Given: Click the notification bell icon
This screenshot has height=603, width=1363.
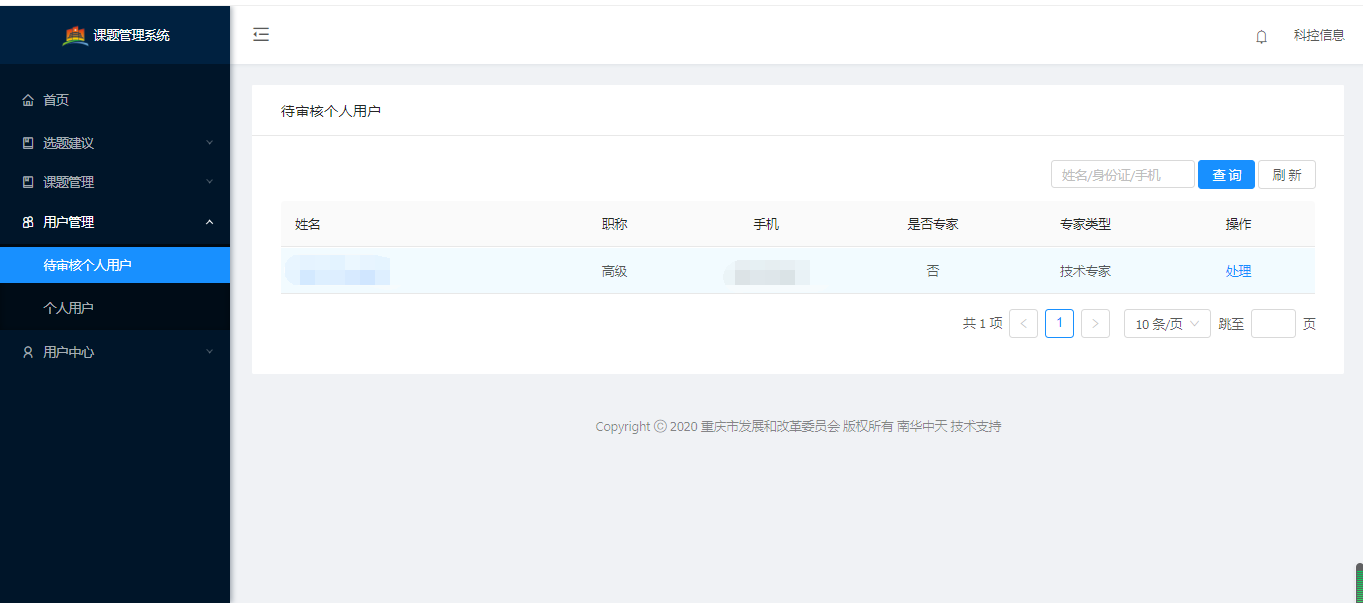Looking at the screenshot, I should 1260,35.
